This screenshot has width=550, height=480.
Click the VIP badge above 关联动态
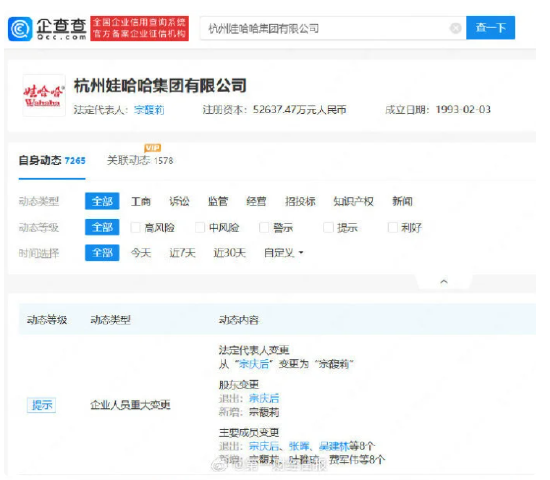[153, 148]
